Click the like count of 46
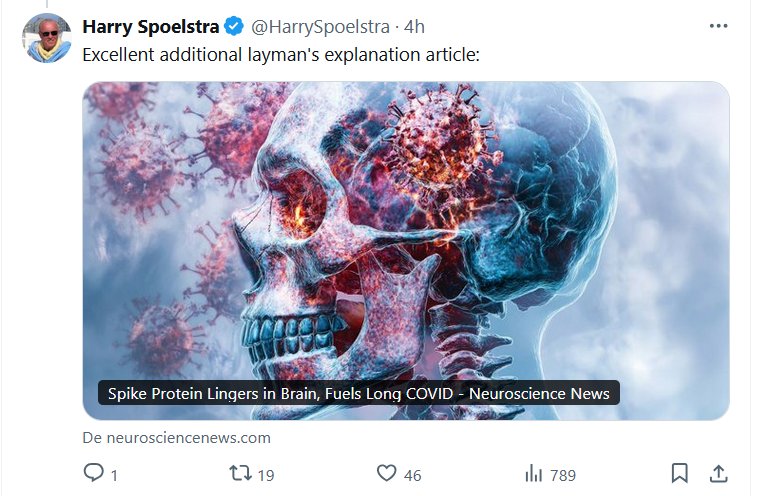Viewport: 762px width, 496px height. [x=412, y=475]
